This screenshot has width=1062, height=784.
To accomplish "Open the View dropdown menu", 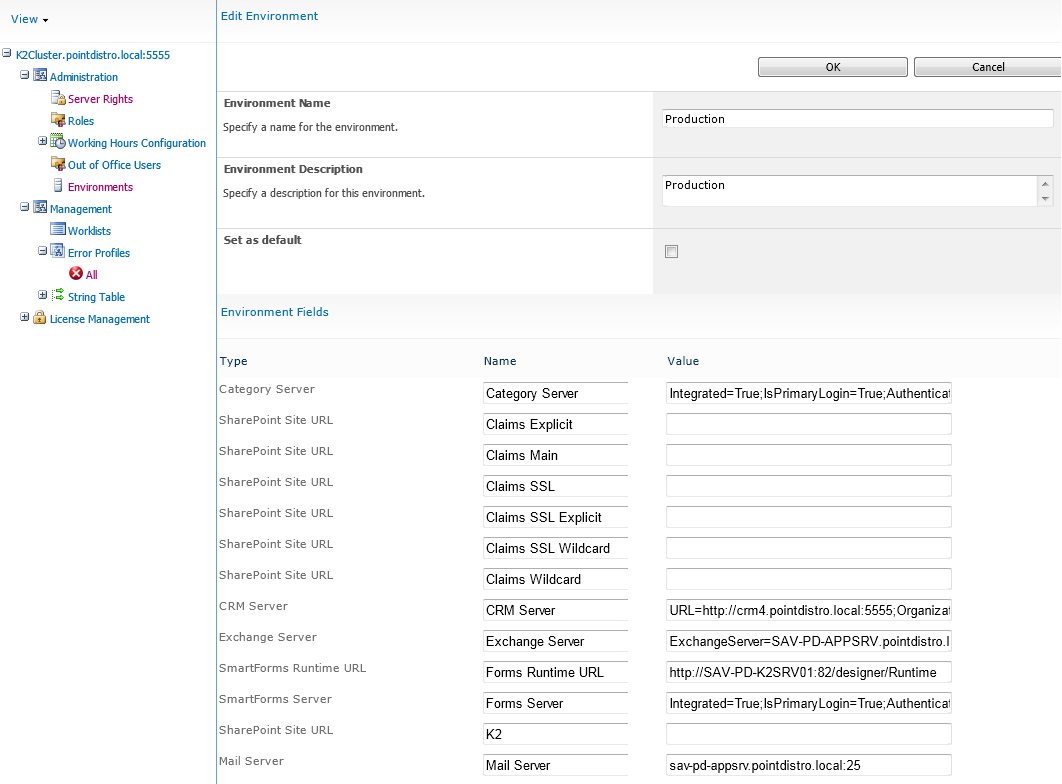I will pos(29,20).
